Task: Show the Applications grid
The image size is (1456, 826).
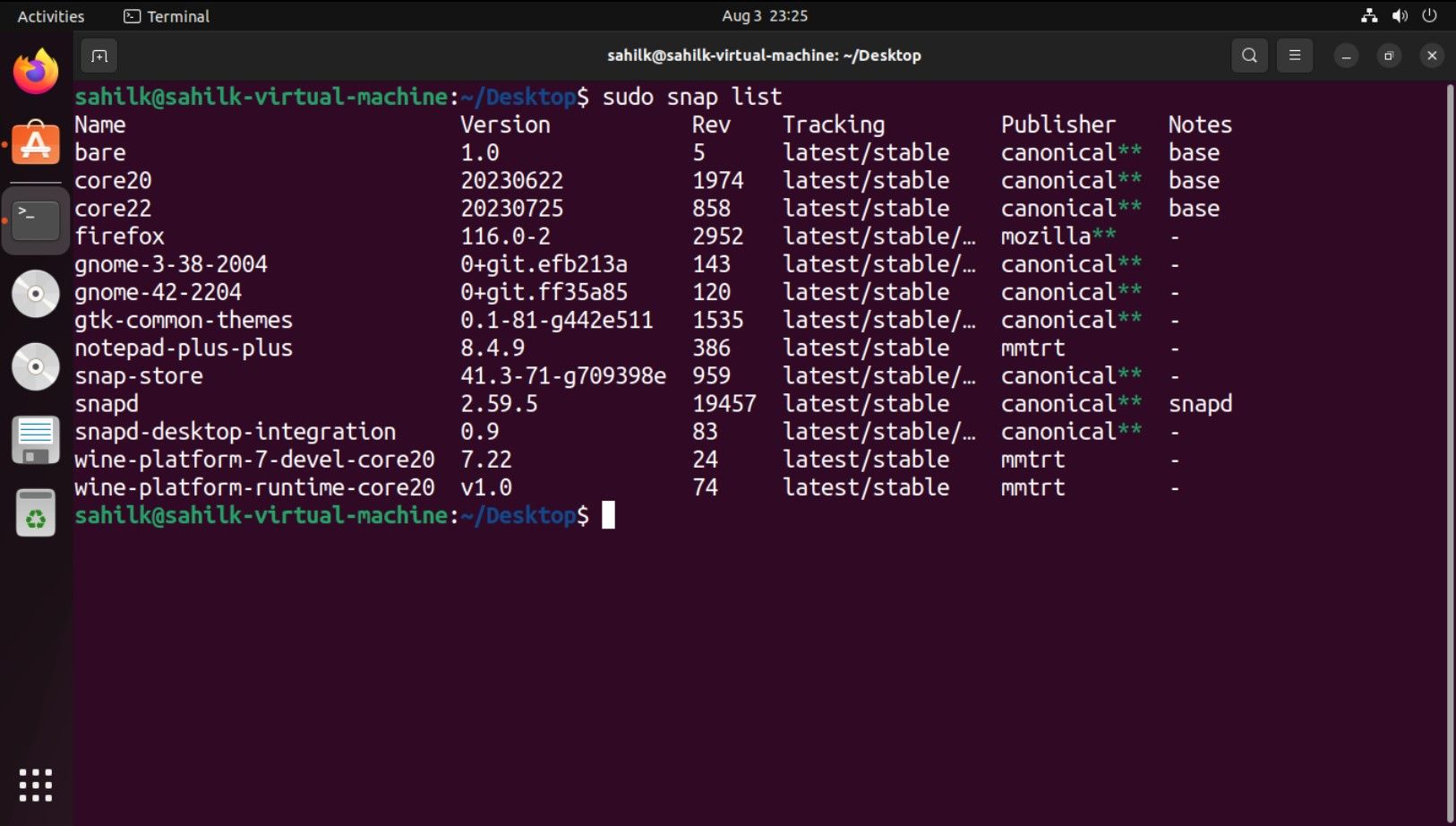Action: point(35,784)
